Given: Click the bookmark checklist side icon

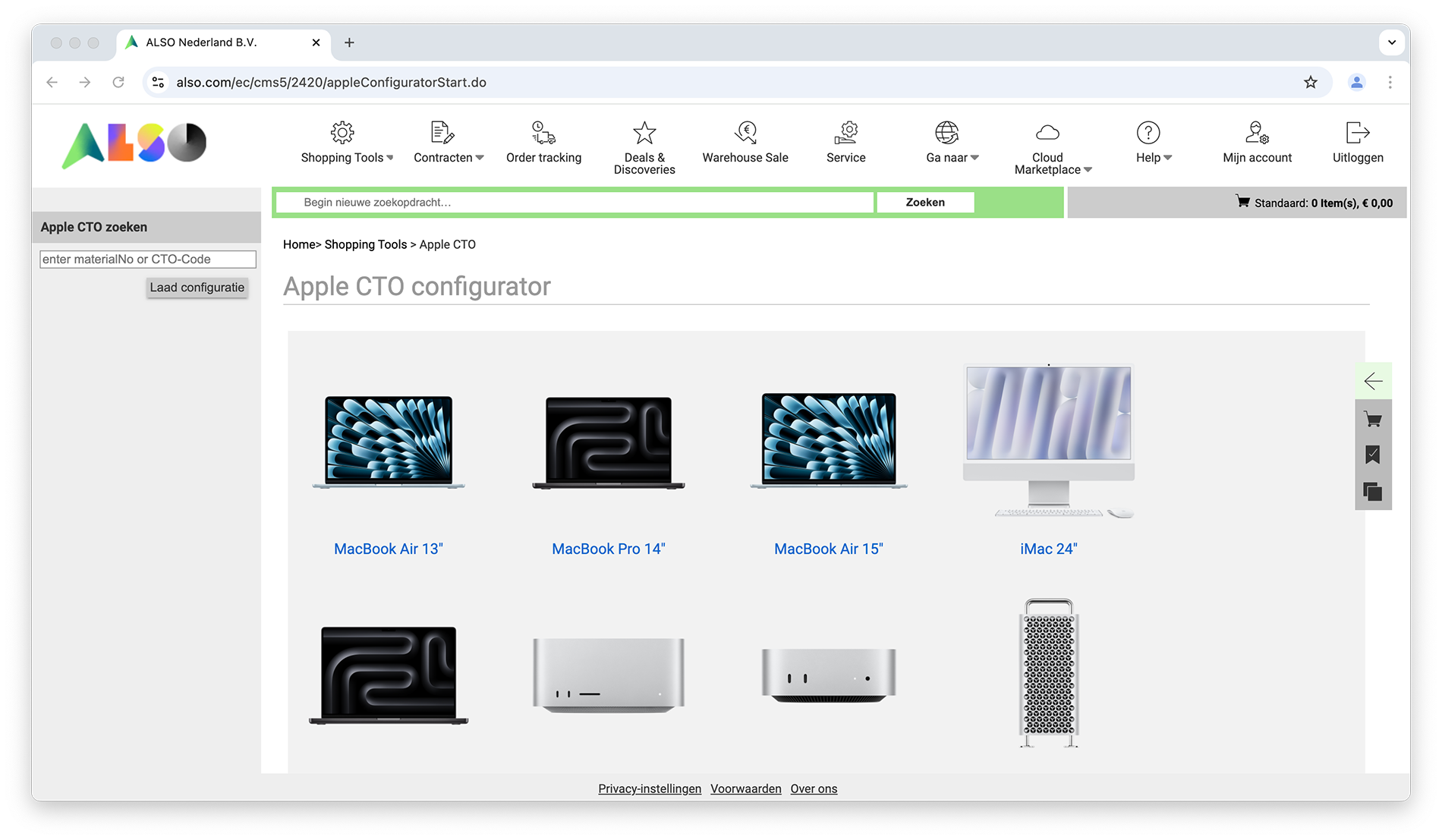Looking at the screenshot, I should pos(1373,455).
